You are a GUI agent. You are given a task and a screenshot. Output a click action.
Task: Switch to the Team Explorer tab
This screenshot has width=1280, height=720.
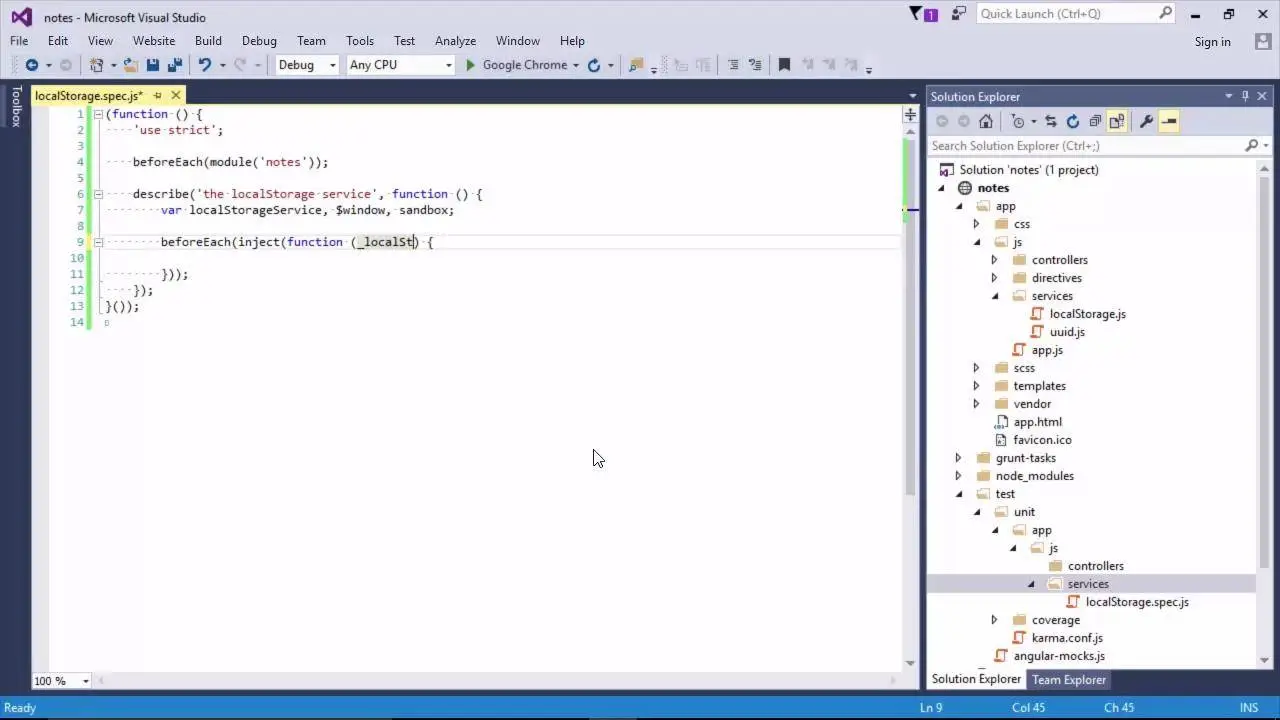pyautogui.click(x=1069, y=680)
